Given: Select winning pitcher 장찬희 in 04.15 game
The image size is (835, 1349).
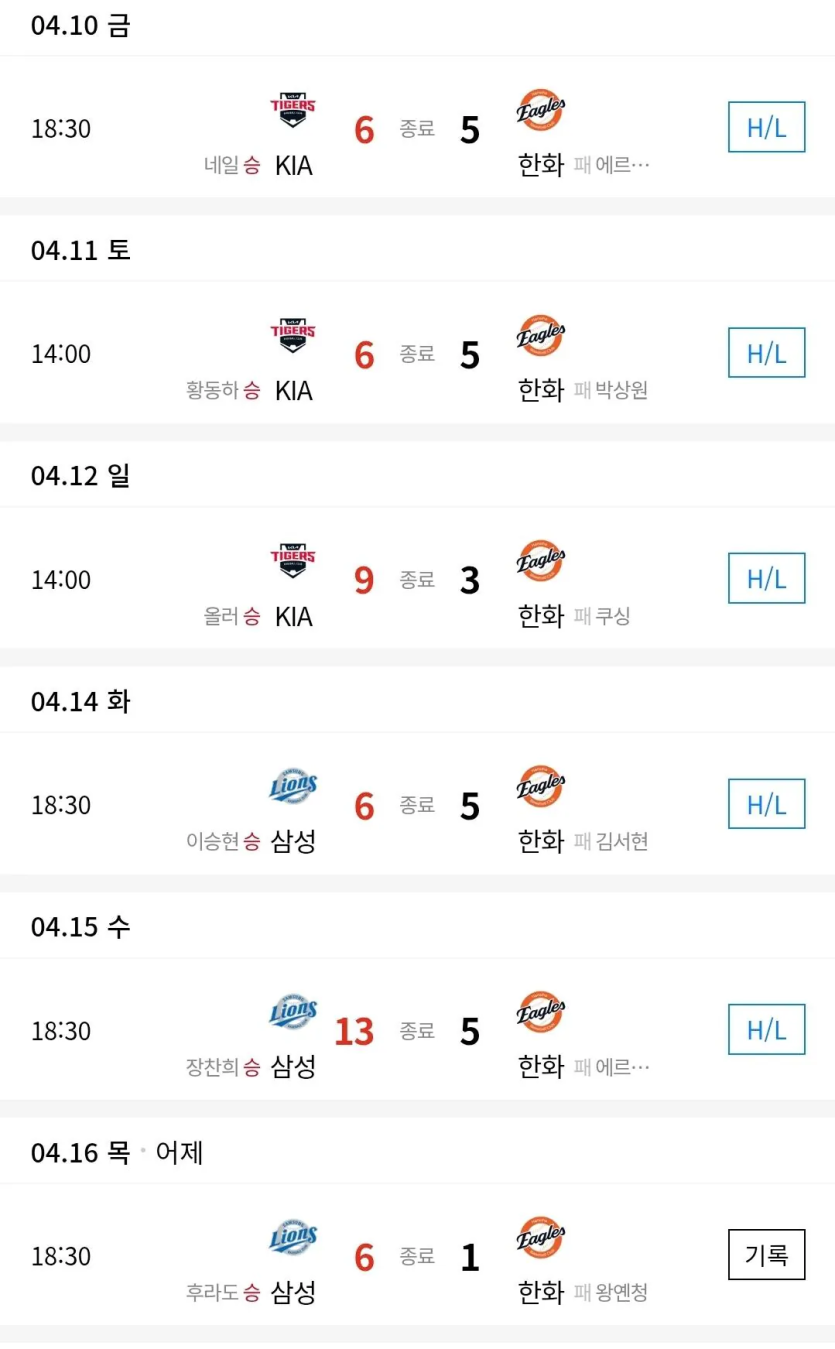Looking at the screenshot, I should (x=213, y=1068).
